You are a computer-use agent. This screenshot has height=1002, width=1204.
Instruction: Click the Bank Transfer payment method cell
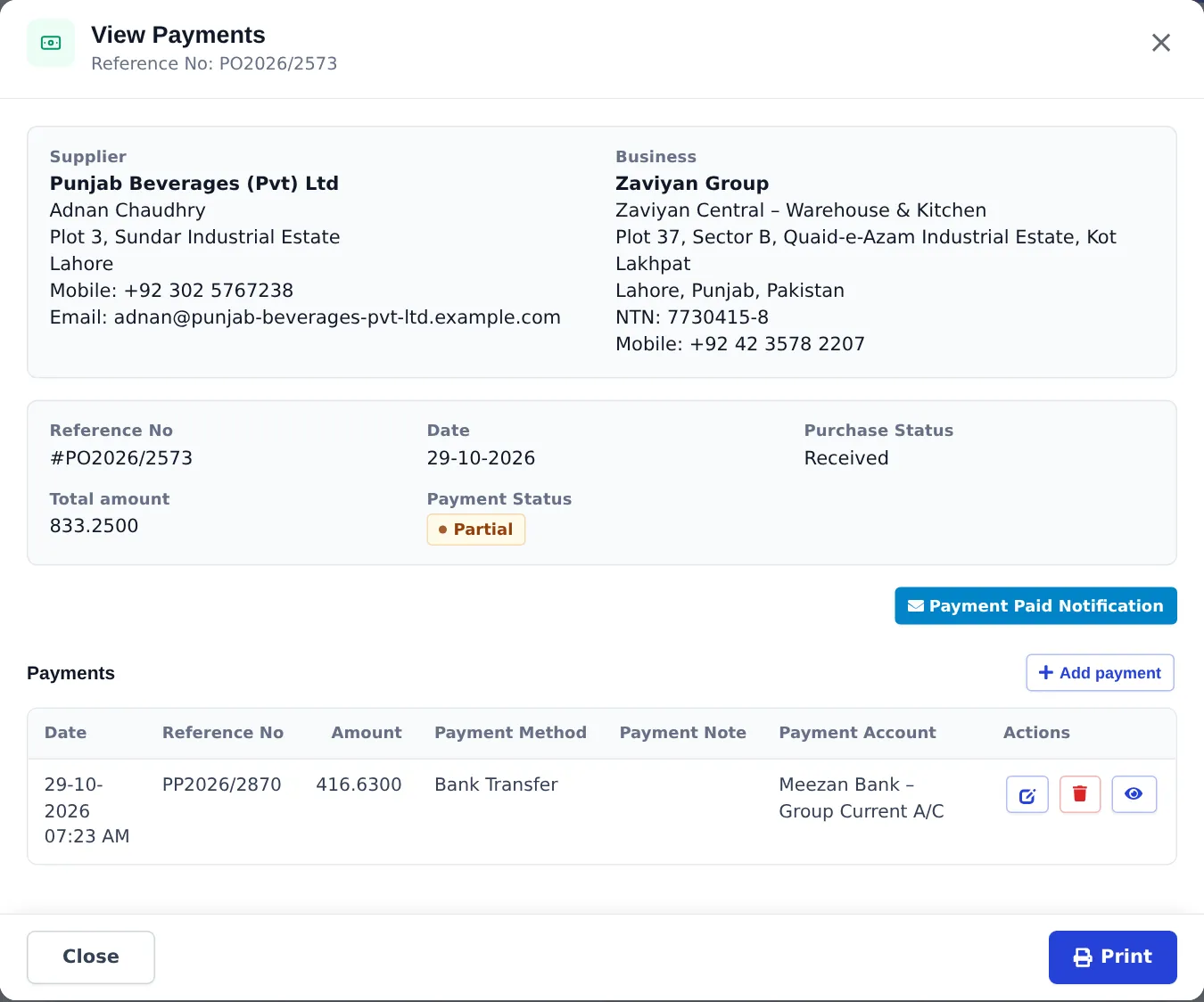tap(496, 784)
